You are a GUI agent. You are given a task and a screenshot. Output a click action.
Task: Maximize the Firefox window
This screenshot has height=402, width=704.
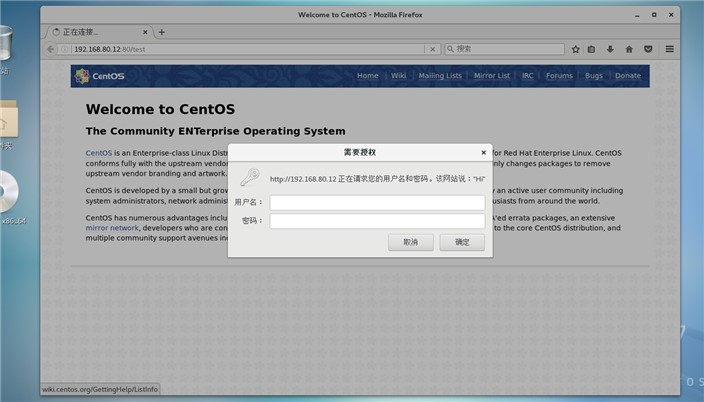(x=654, y=15)
